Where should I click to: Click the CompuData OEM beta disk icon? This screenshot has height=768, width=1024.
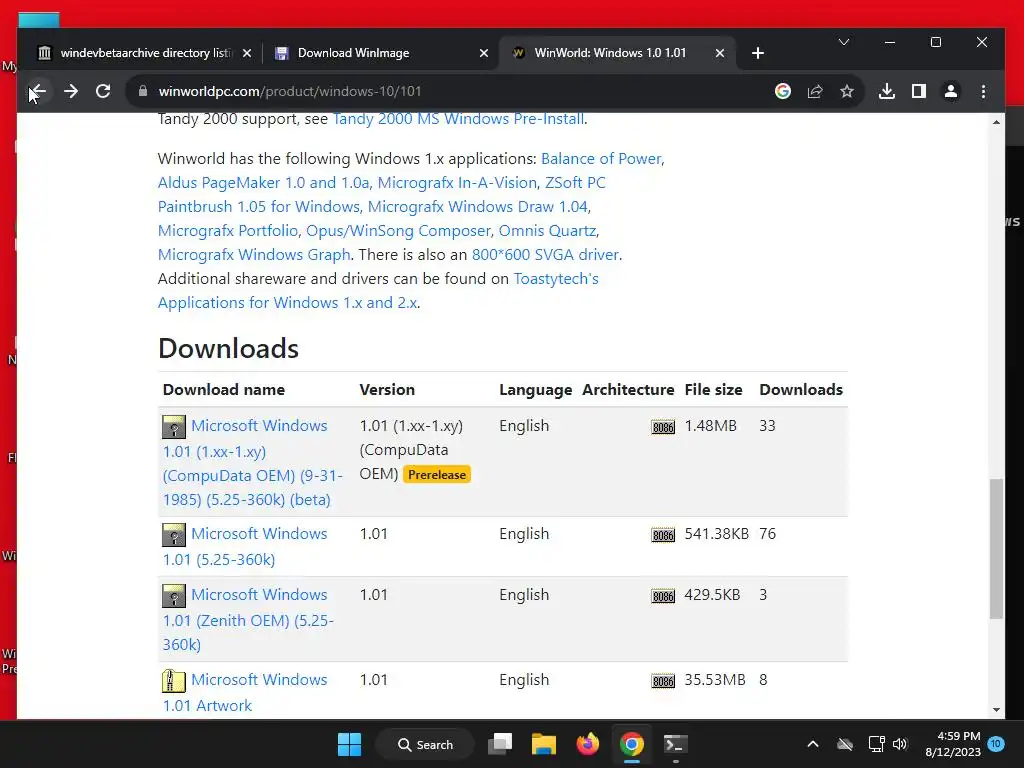tap(174, 427)
